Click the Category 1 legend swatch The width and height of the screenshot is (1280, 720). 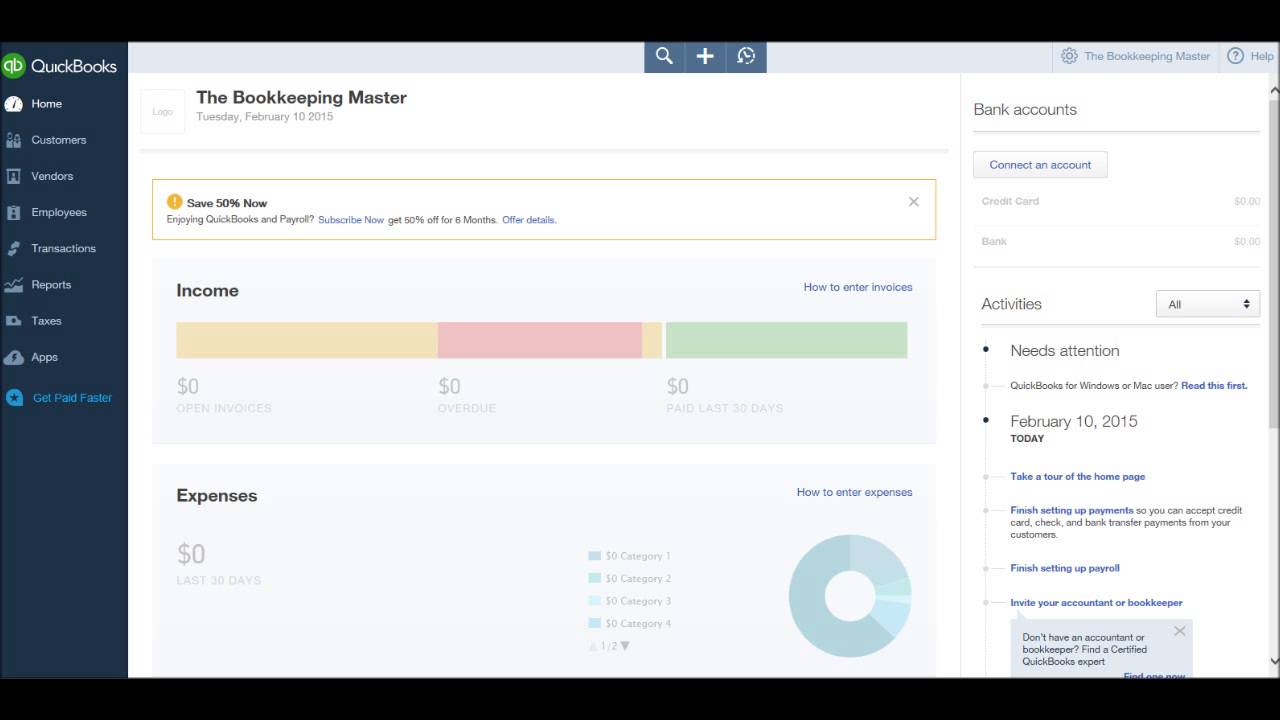point(595,556)
